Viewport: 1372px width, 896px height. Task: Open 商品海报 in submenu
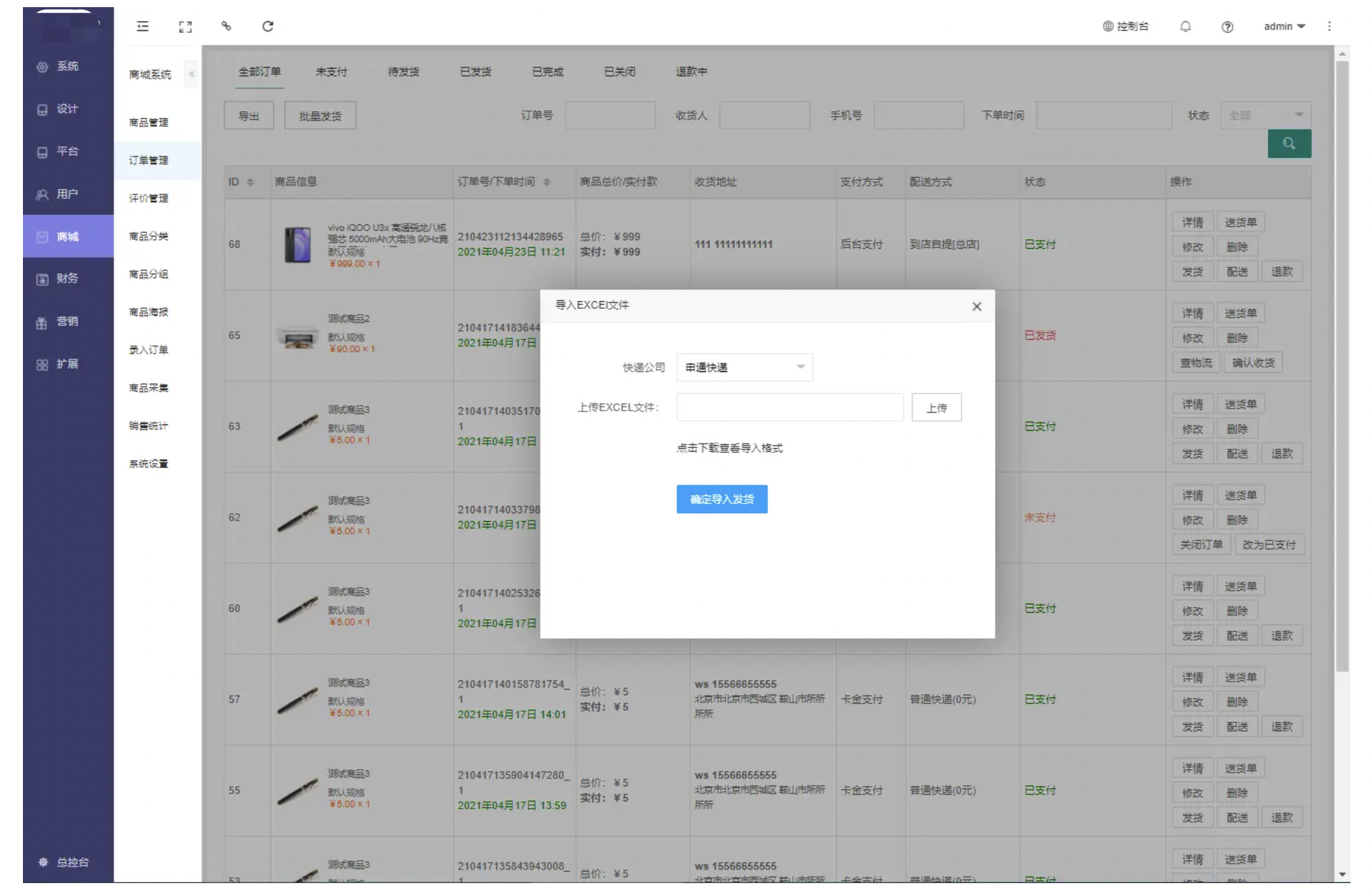click(148, 313)
